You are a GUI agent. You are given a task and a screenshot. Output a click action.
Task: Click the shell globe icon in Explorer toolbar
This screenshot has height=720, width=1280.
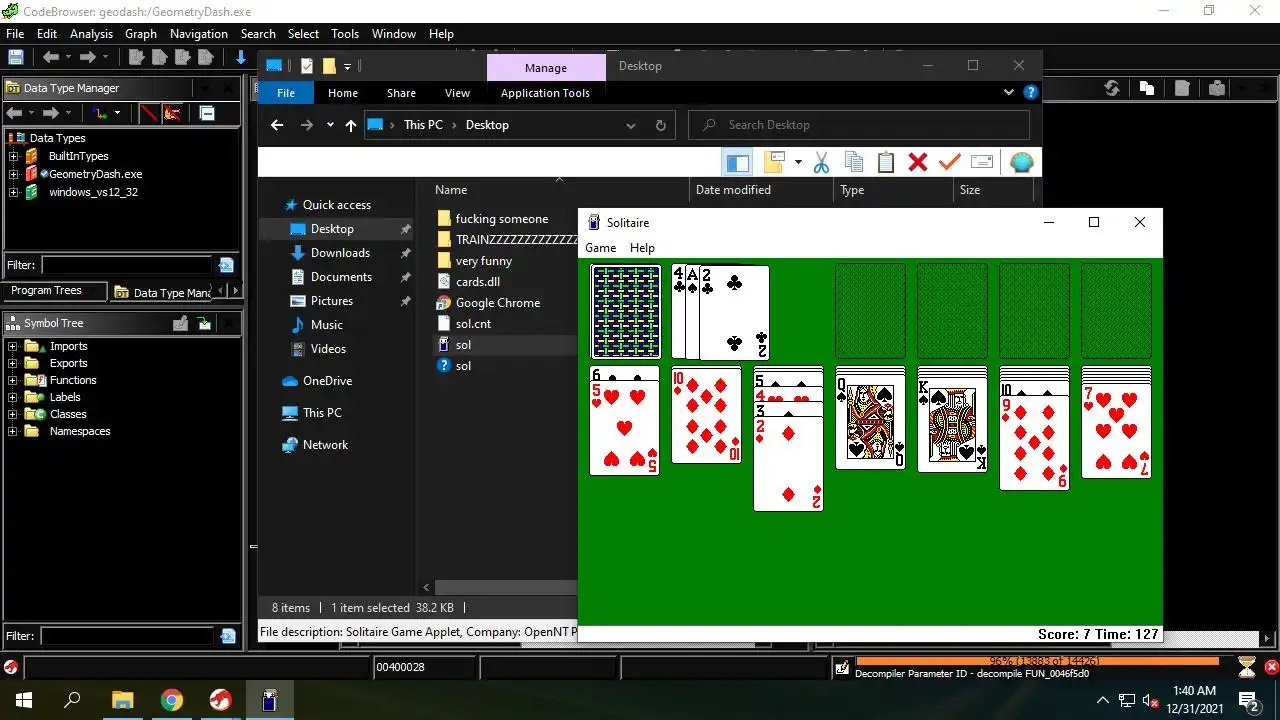click(1022, 162)
